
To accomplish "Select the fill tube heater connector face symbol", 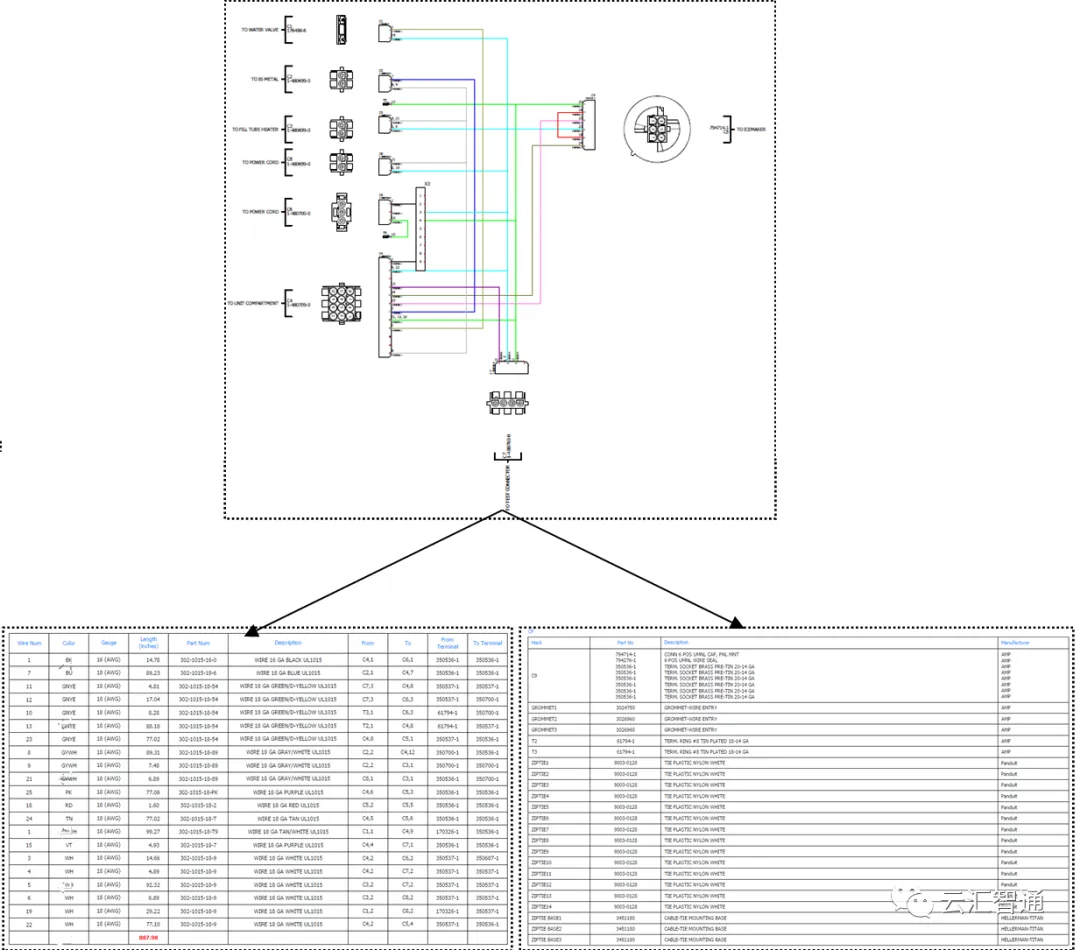I will pos(341,129).
